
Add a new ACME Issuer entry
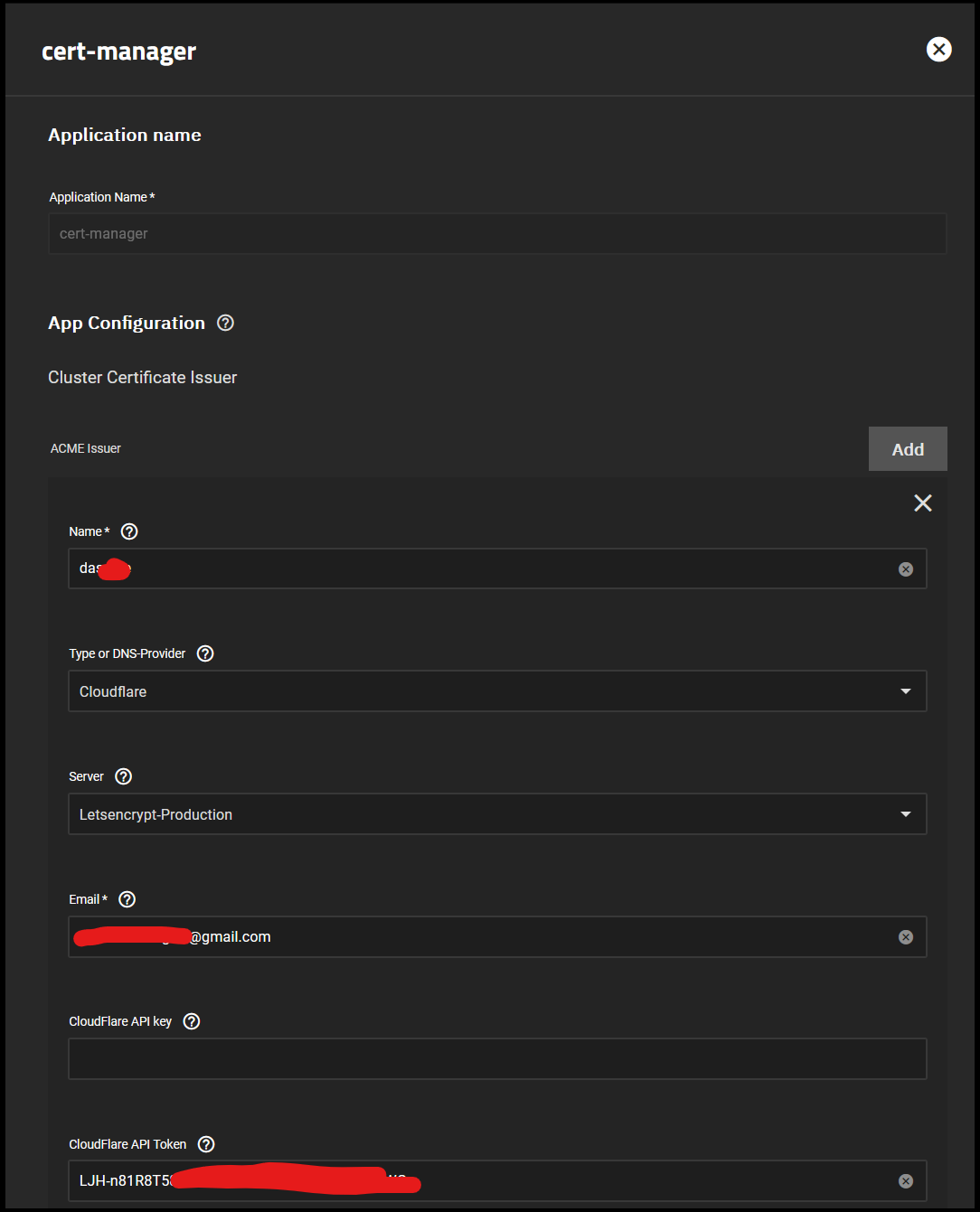[x=907, y=448]
